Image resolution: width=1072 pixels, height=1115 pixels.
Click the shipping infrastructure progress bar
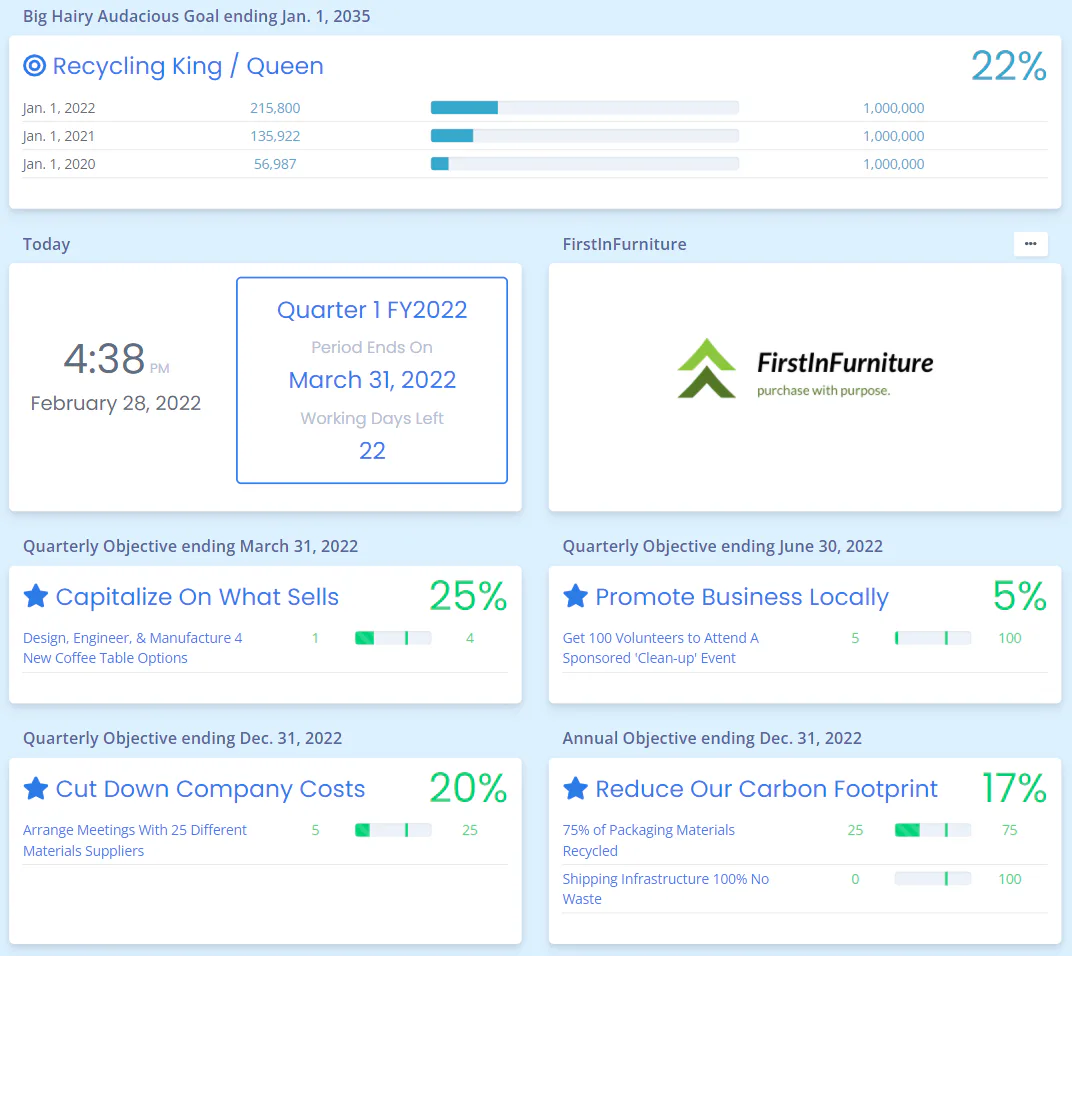[933, 879]
